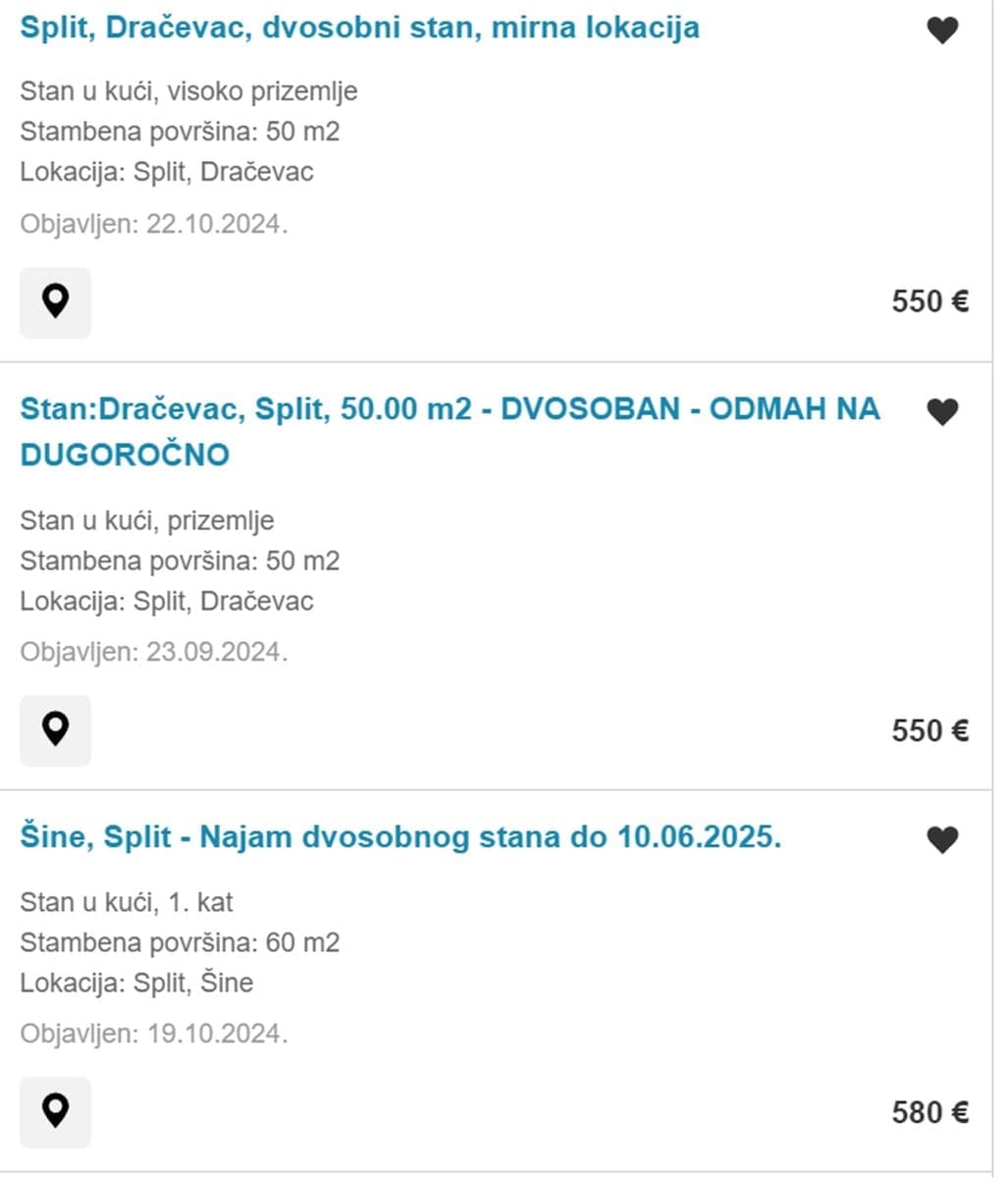Open "Stan:Dračevac, Split, 50.00 m2 - DVOSOBAN" listing title
This screenshot has height=1178, width=1008.
(450, 409)
